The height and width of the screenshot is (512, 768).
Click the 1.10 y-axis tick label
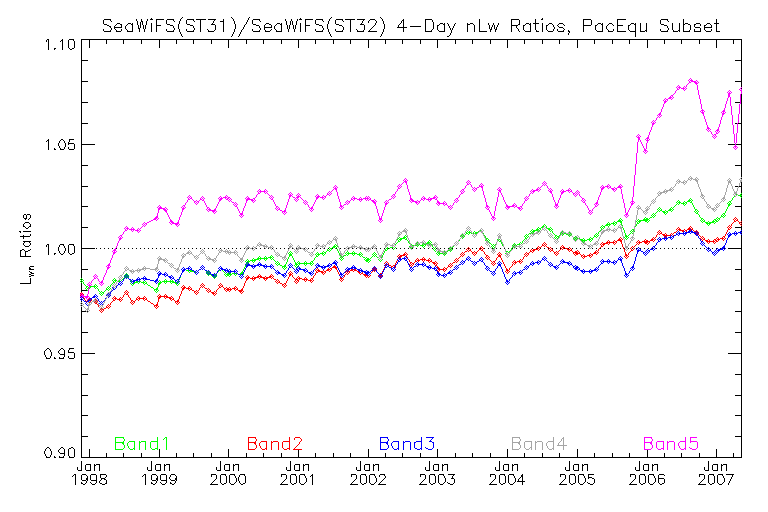pos(59,45)
